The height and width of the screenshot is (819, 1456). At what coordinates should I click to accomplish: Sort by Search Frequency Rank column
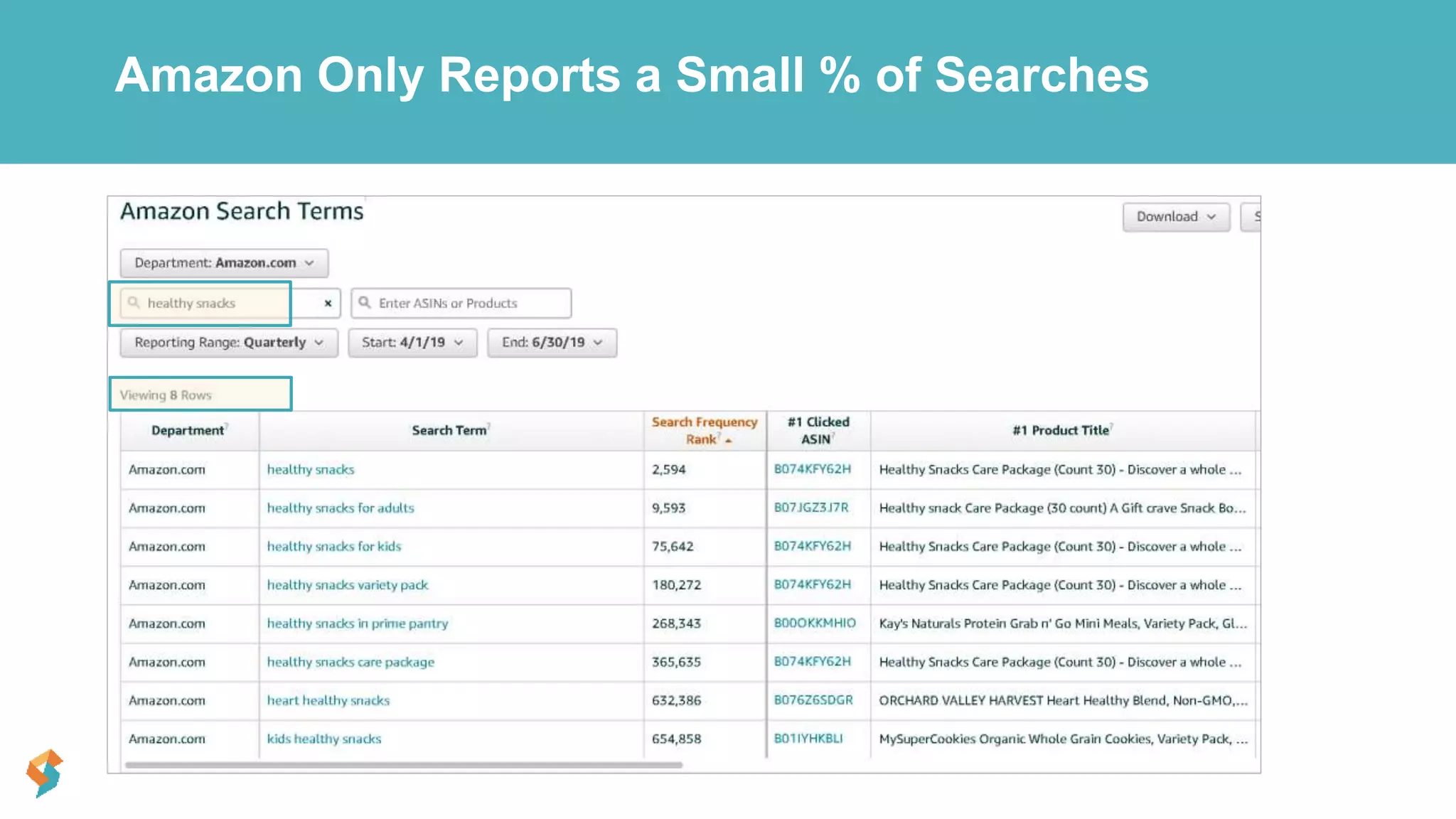705,431
